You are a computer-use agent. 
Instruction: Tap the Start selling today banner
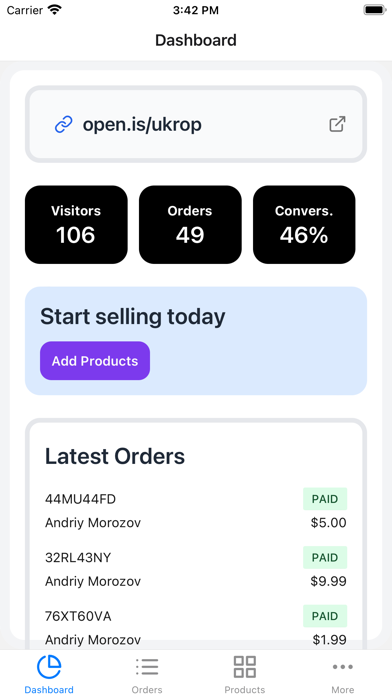click(x=196, y=341)
